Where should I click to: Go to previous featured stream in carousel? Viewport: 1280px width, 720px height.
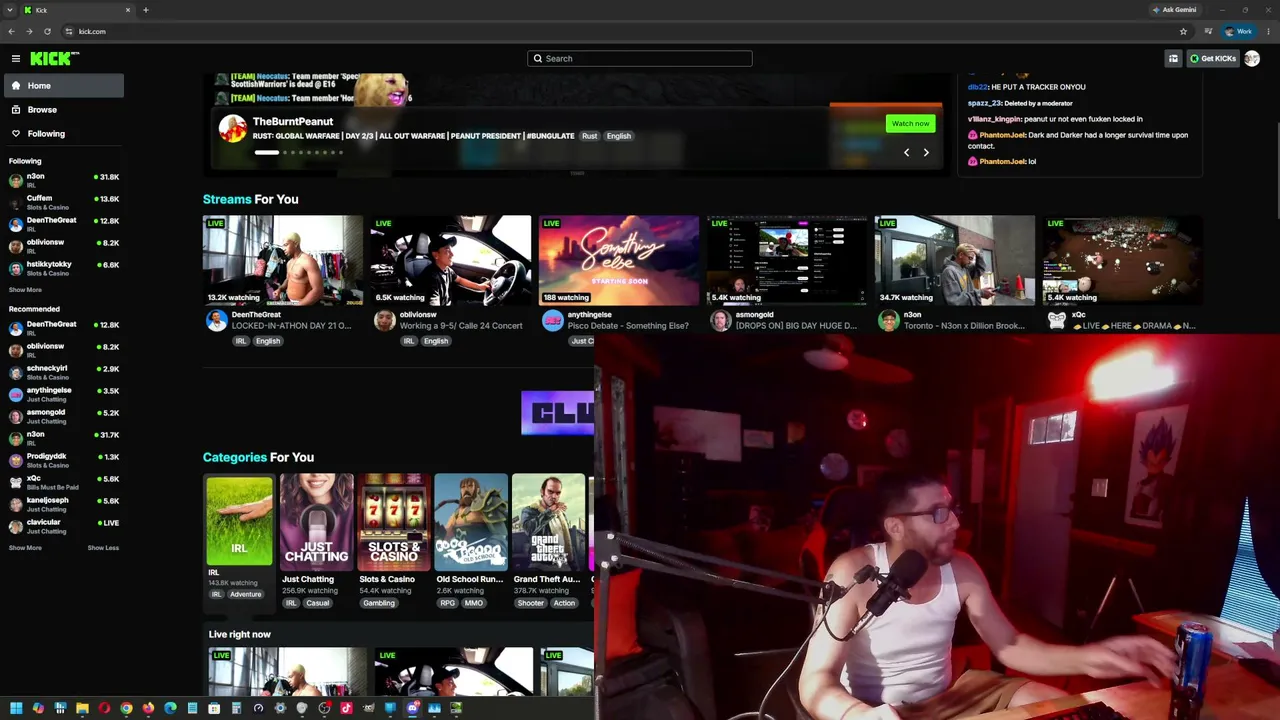tap(906, 153)
